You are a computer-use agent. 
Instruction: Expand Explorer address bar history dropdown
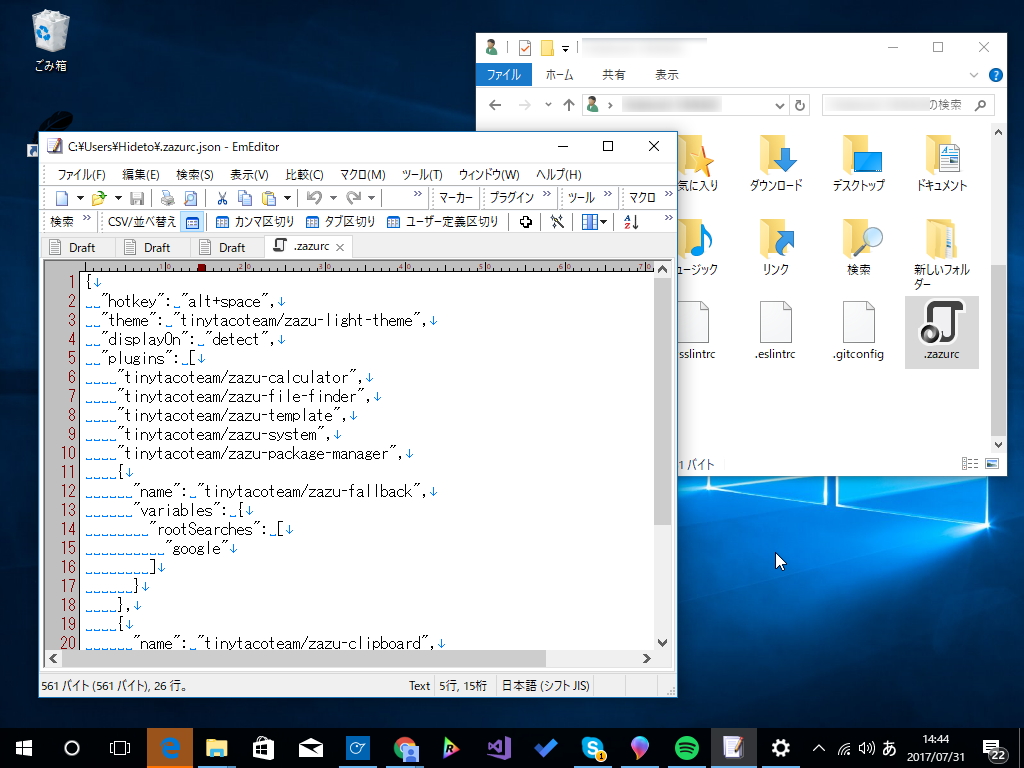(779, 105)
